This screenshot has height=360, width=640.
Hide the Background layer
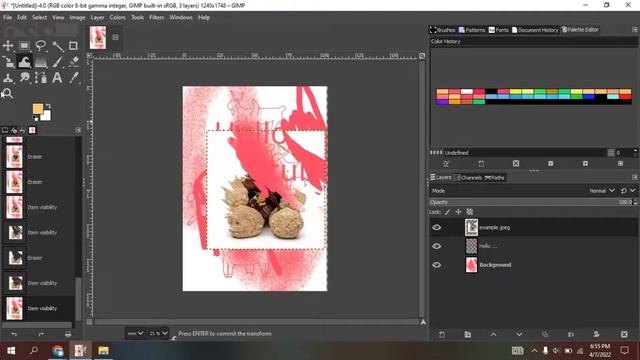(x=436, y=265)
